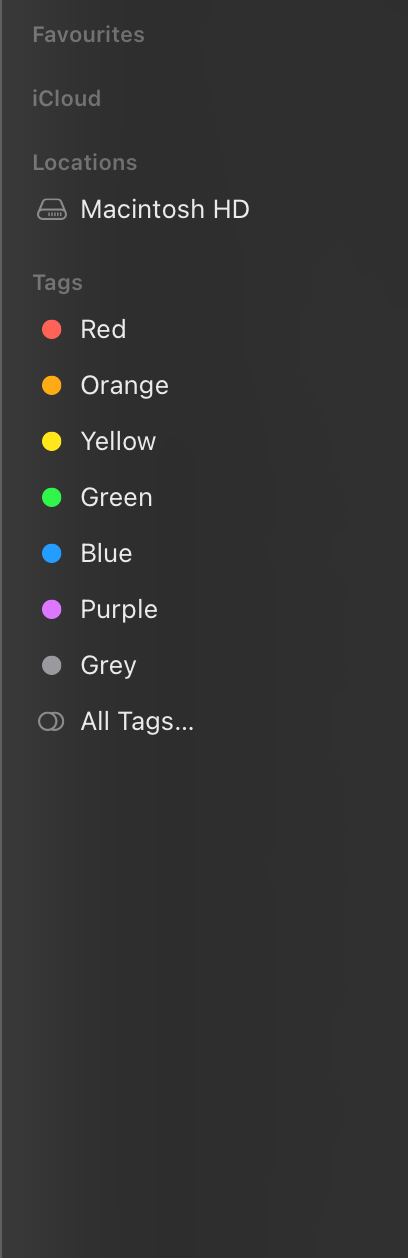This screenshot has width=408, height=1258.
Task: Select the Orange tag label
Action: [x=124, y=386]
